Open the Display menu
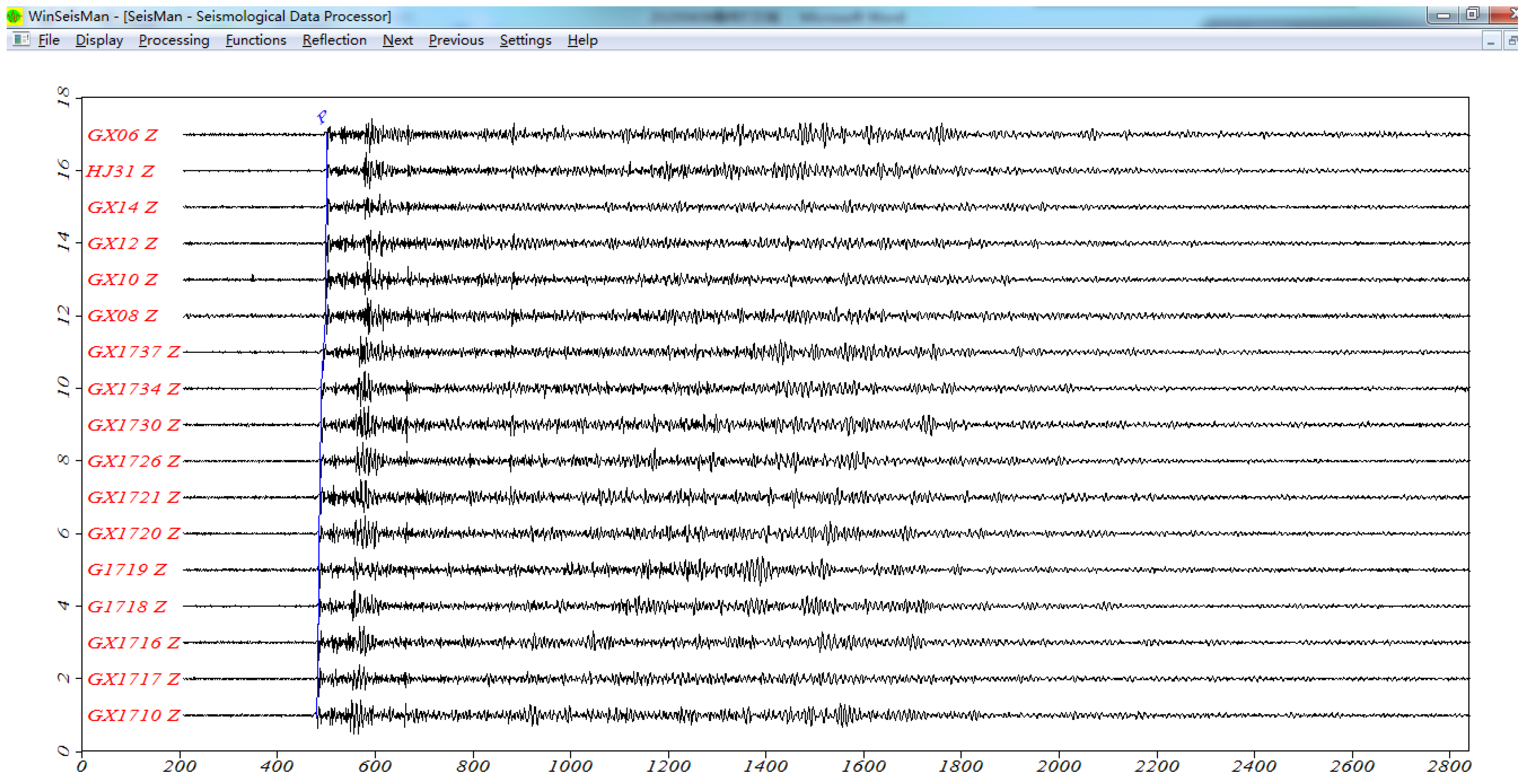Viewport: 1525px width, 784px height. (x=99, y=40)
